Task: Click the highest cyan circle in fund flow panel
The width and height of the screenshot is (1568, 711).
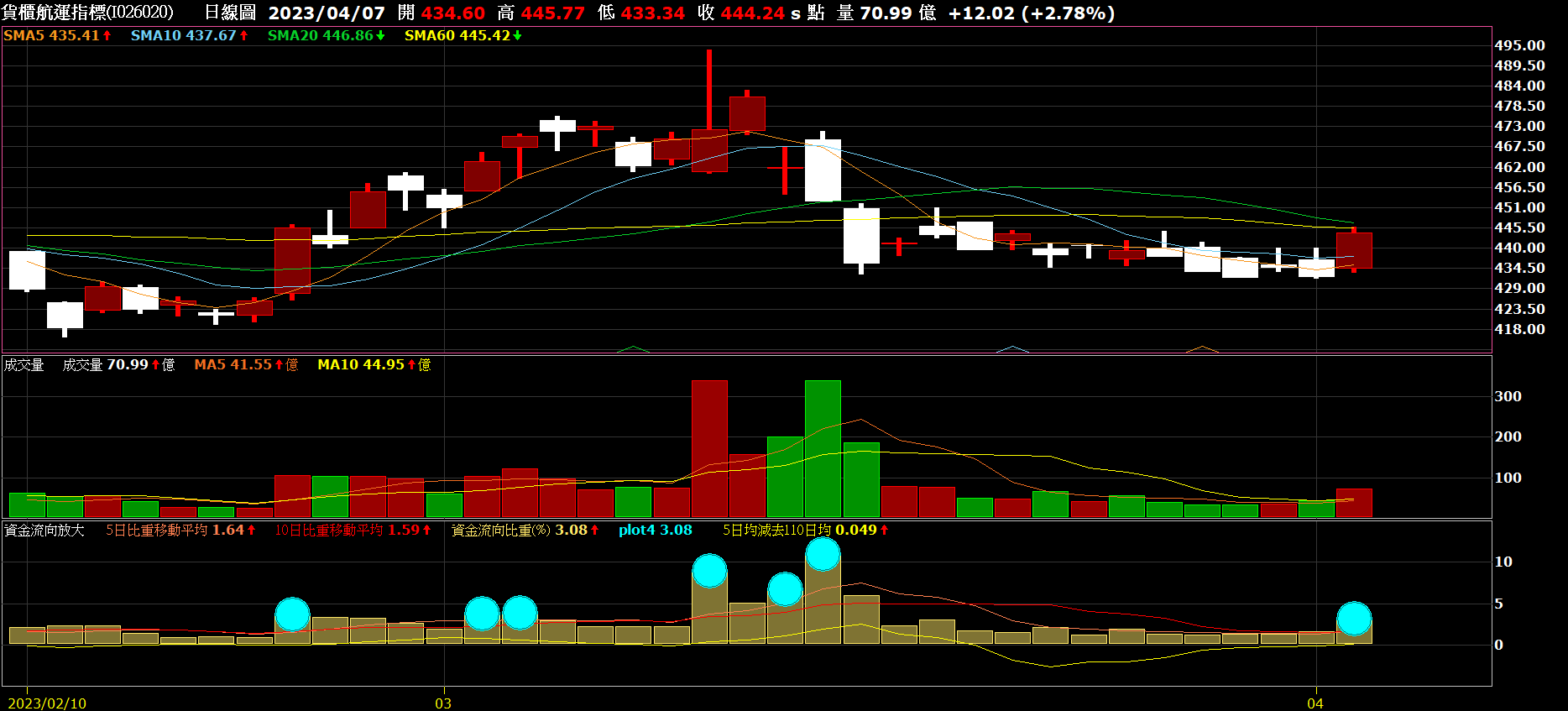Action: (823, 554)
